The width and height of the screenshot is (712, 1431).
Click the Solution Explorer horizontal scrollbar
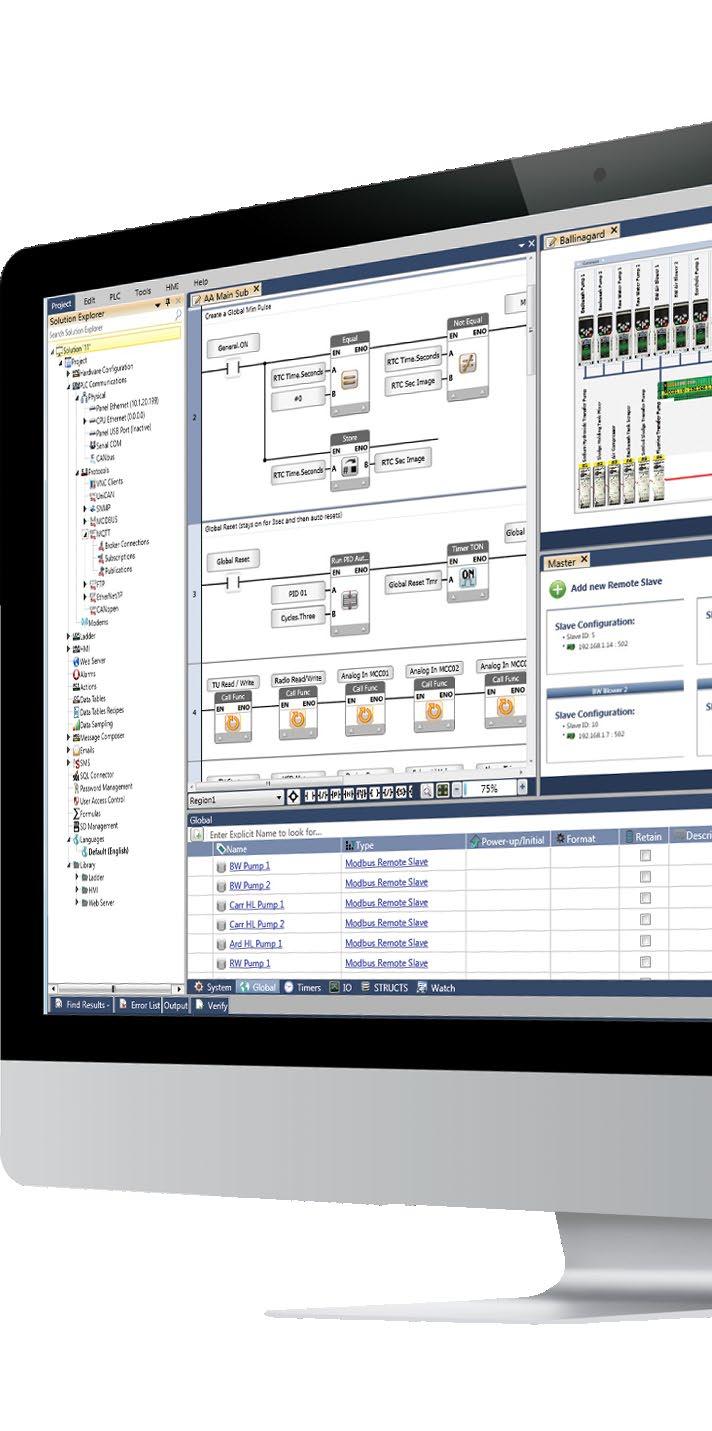tap(116, 989)
